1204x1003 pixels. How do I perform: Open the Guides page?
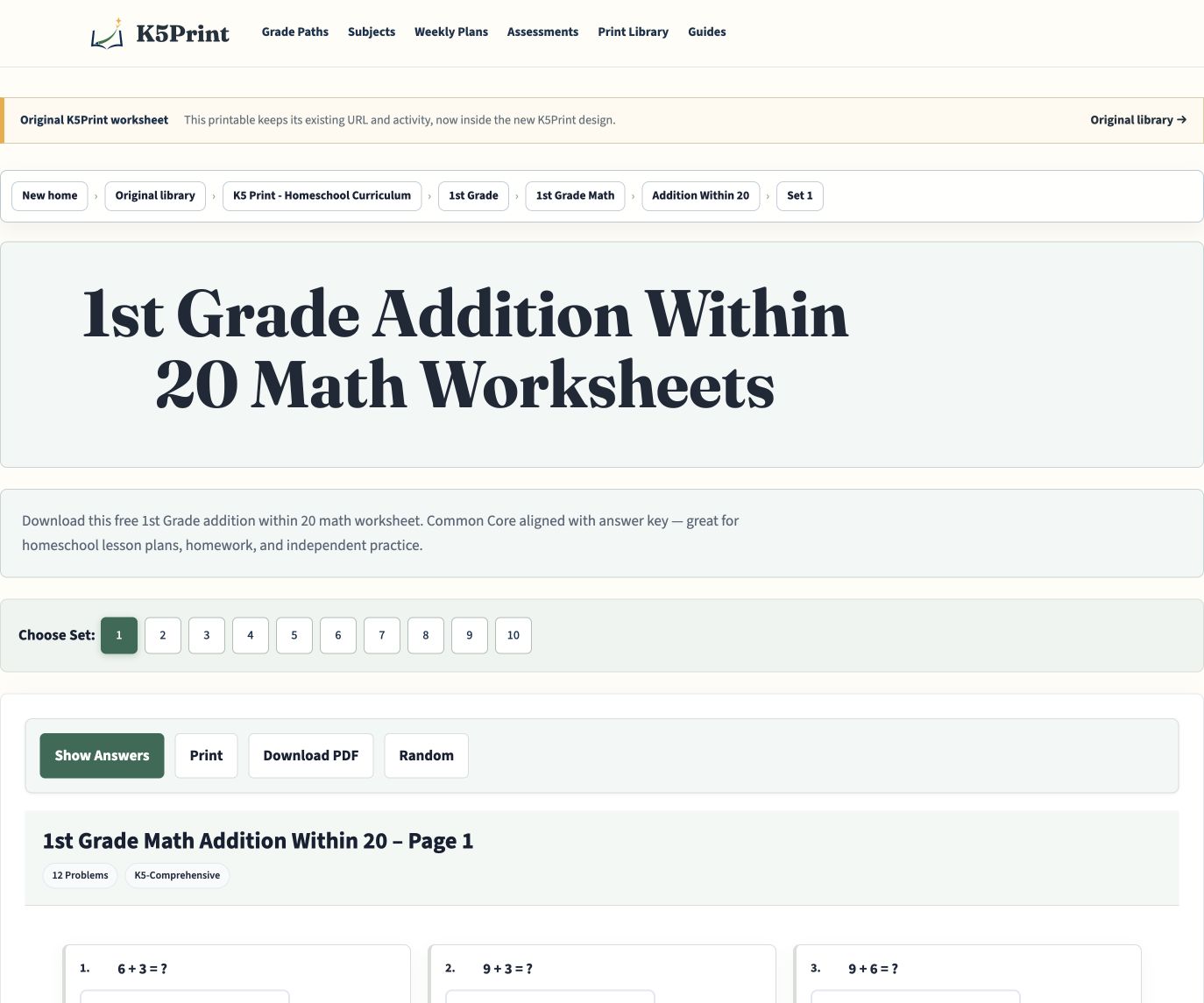(706, 32)
